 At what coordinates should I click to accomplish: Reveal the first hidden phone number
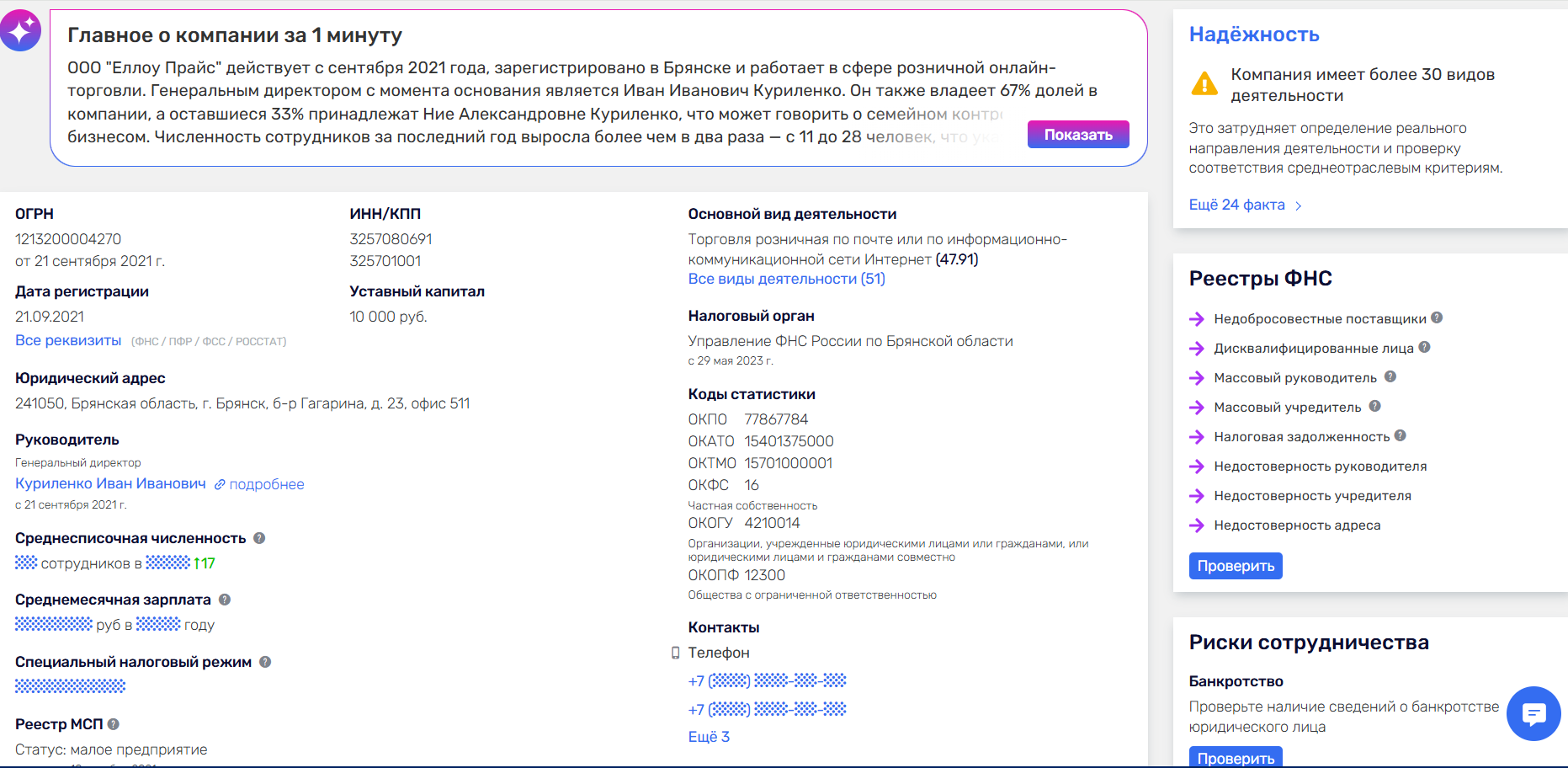(767, 680)
